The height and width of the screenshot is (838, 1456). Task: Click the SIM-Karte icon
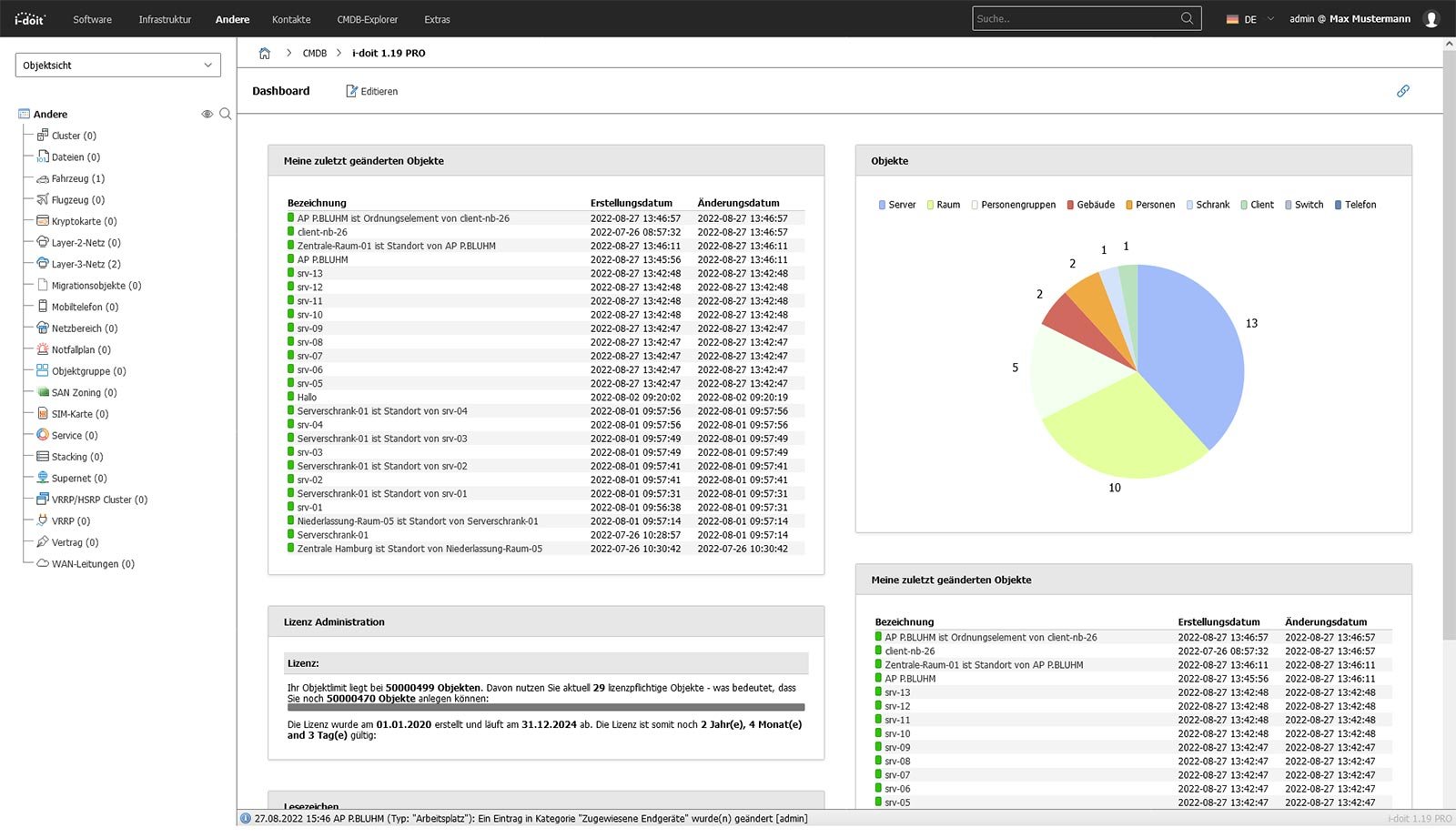click(x=43, y=414)
